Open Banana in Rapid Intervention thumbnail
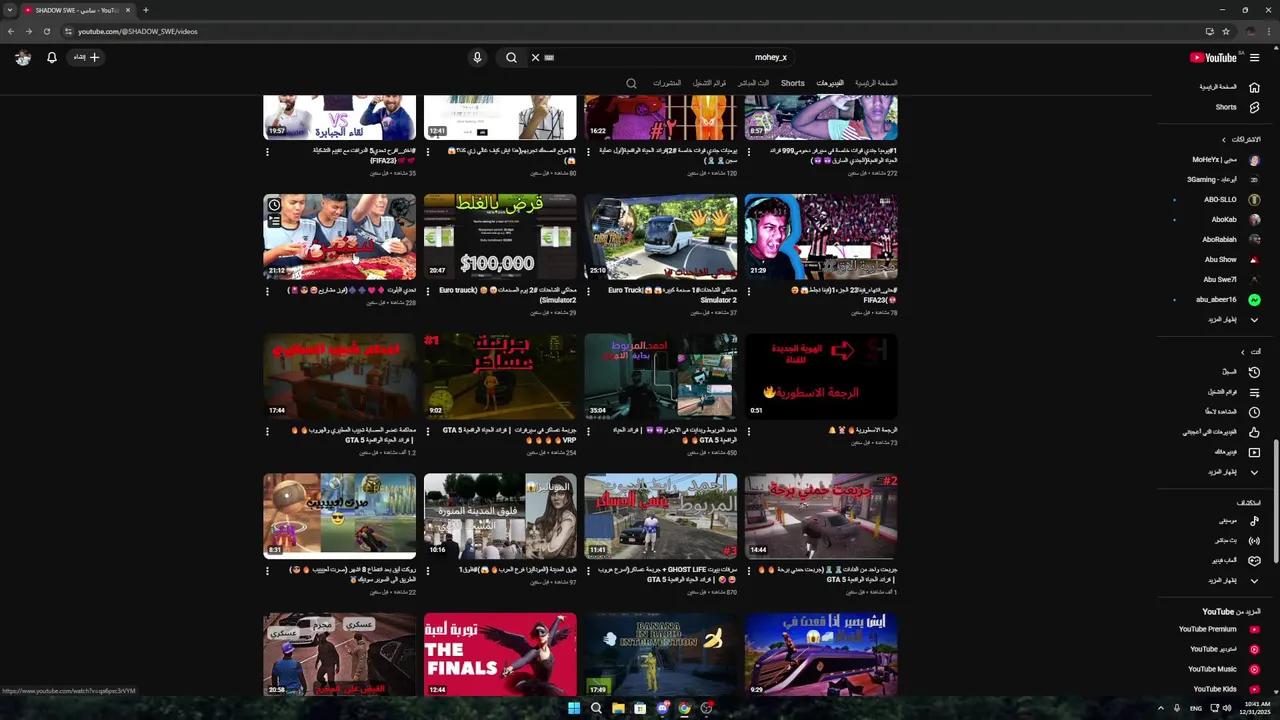1280x720 pixels. pyautogui.click(x=661, y=655)
